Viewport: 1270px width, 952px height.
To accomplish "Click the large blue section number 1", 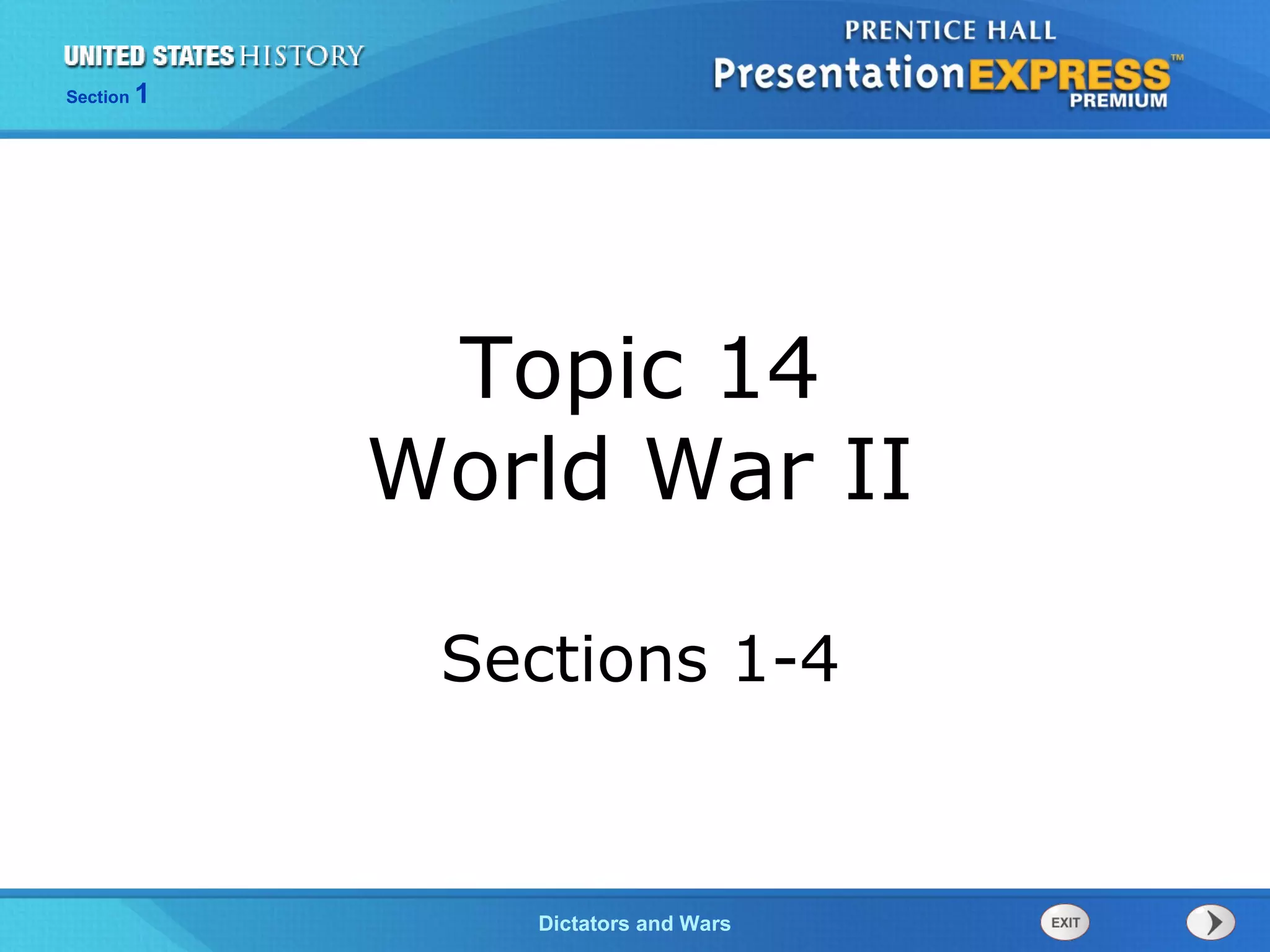I will pyautogui.click(x=142, y=94).
